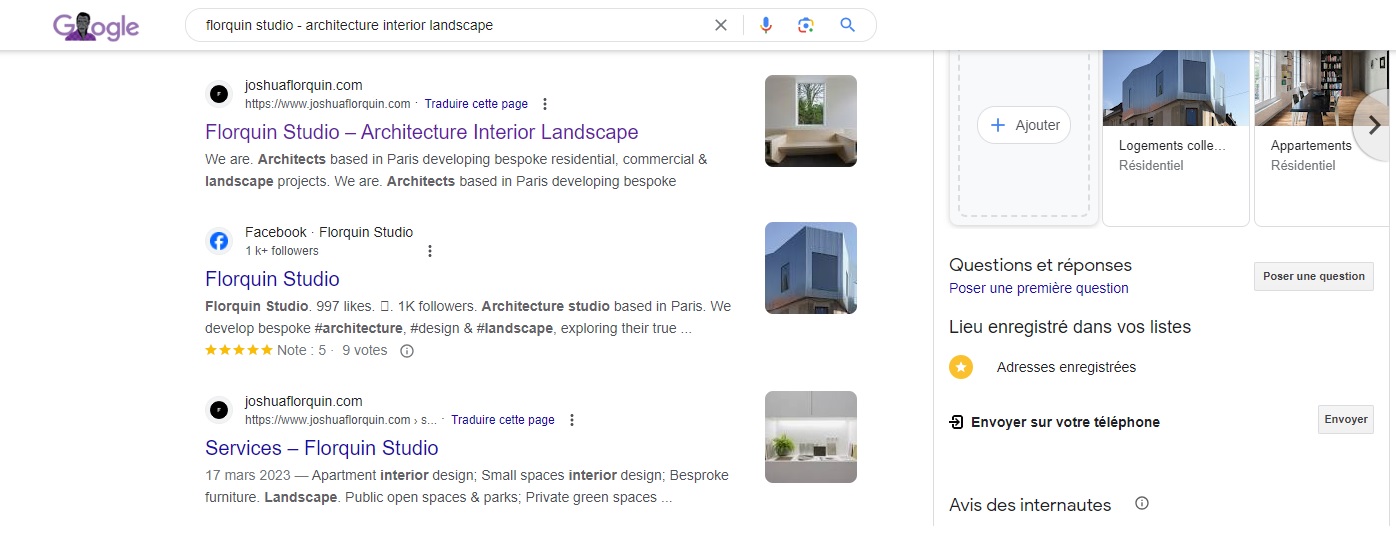
Task: Start voice search with the microphone icon
Action: (x=766, y=25)
